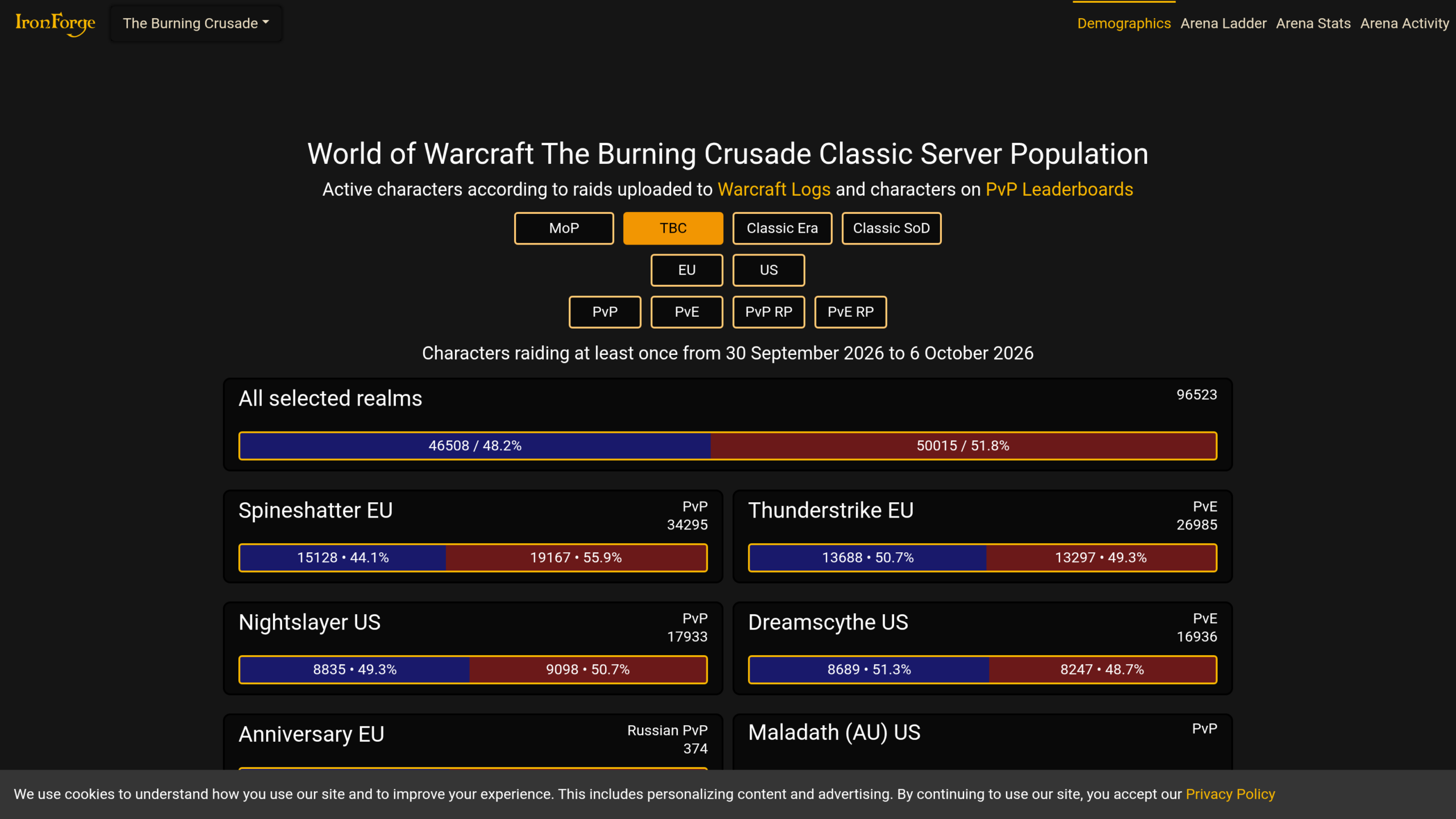Click Thunderstrike Horde bar 13297 • 49.3%
Image resolution: width=1456 pixels, height=819 pixels.
click(1101, 557)
